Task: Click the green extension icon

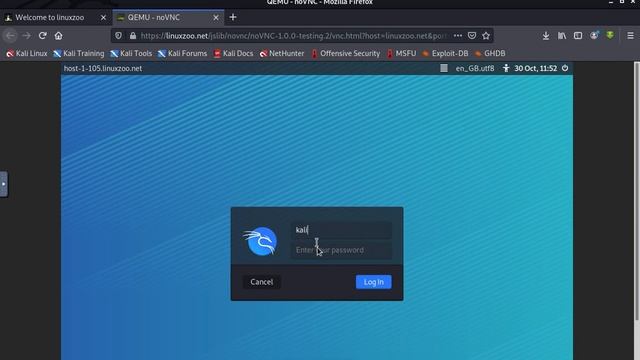Action: pyautogui.click(x=610, y=36)
